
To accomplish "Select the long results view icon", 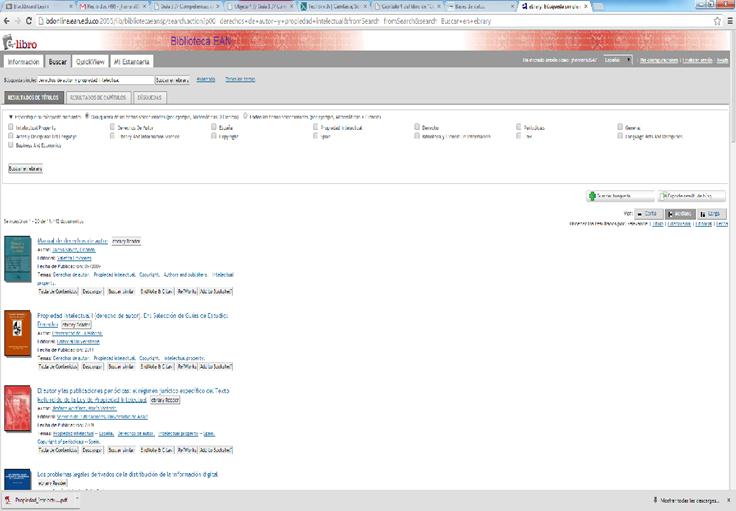I will (x=704, y=214).
